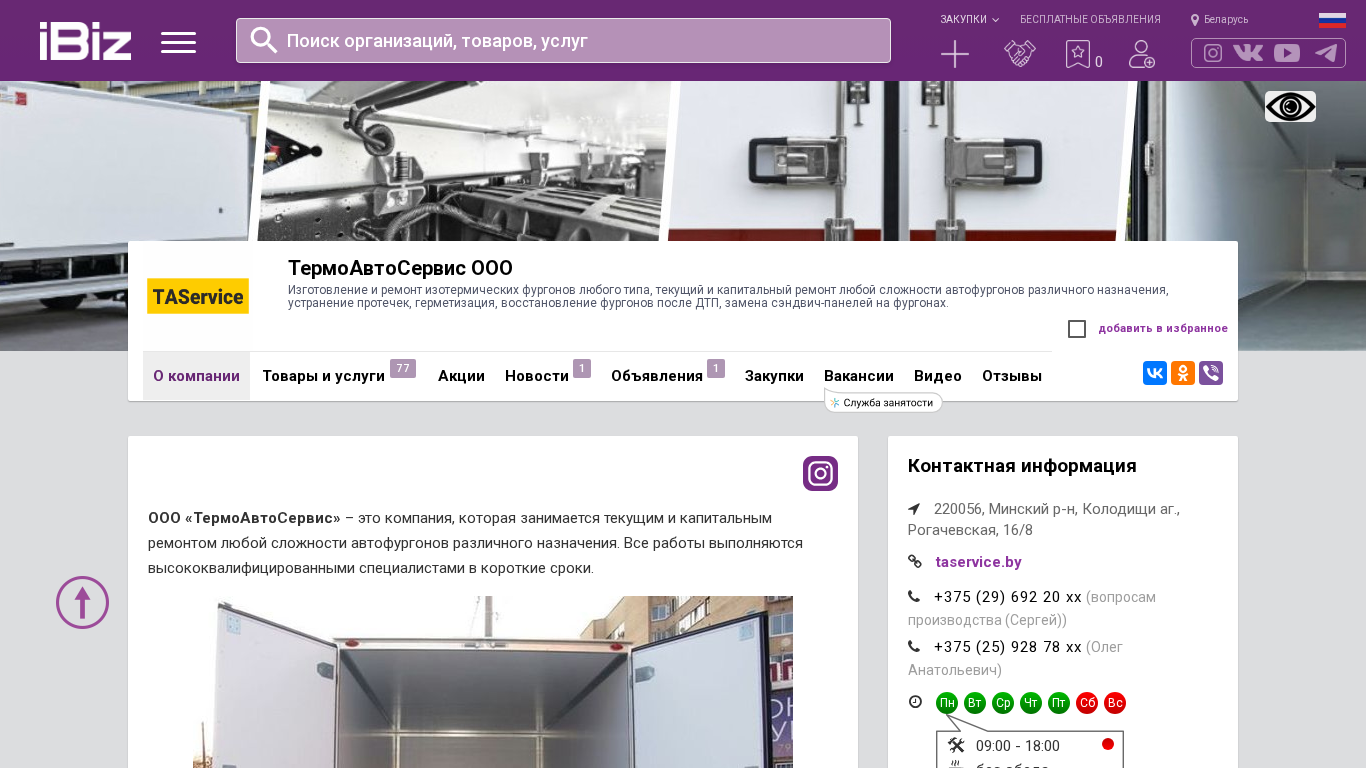Click the open van body photo
The image size is (1366, 768).
(x=493, y=682)
